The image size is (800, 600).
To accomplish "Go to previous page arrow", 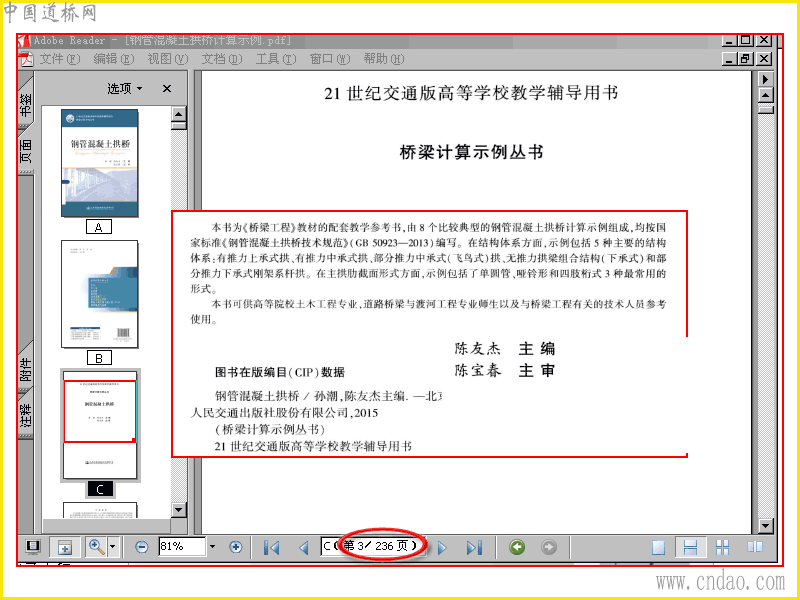I will [x=304, y=547].
